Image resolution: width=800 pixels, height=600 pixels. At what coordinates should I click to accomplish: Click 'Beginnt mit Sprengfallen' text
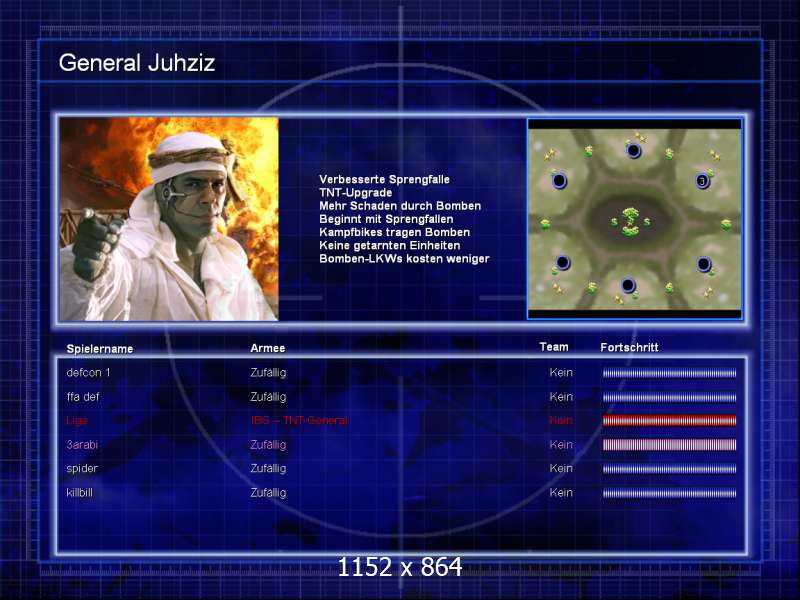click(386, 219)
